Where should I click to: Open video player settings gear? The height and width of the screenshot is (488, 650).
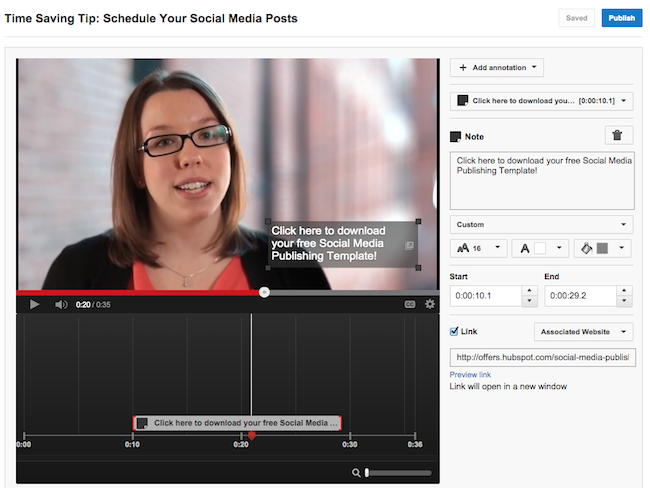[430, 304]
